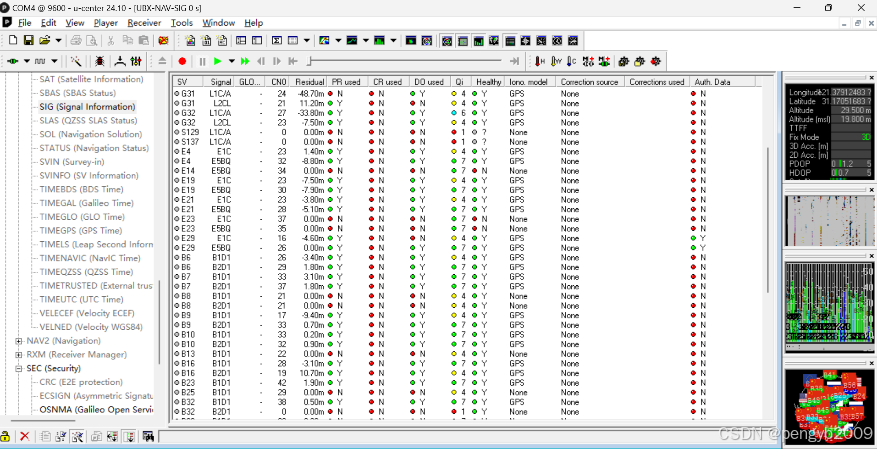This screenshot has width=877, height=449.
Task: Select STATUS (Navigation Status) tree item
Action: [x=94, y=148]
